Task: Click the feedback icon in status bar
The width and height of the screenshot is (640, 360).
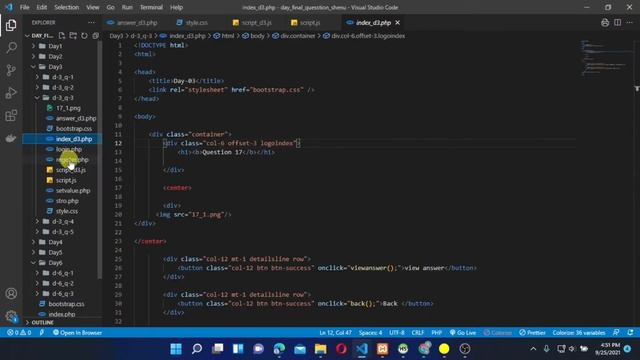Action: tap(616, 333)
